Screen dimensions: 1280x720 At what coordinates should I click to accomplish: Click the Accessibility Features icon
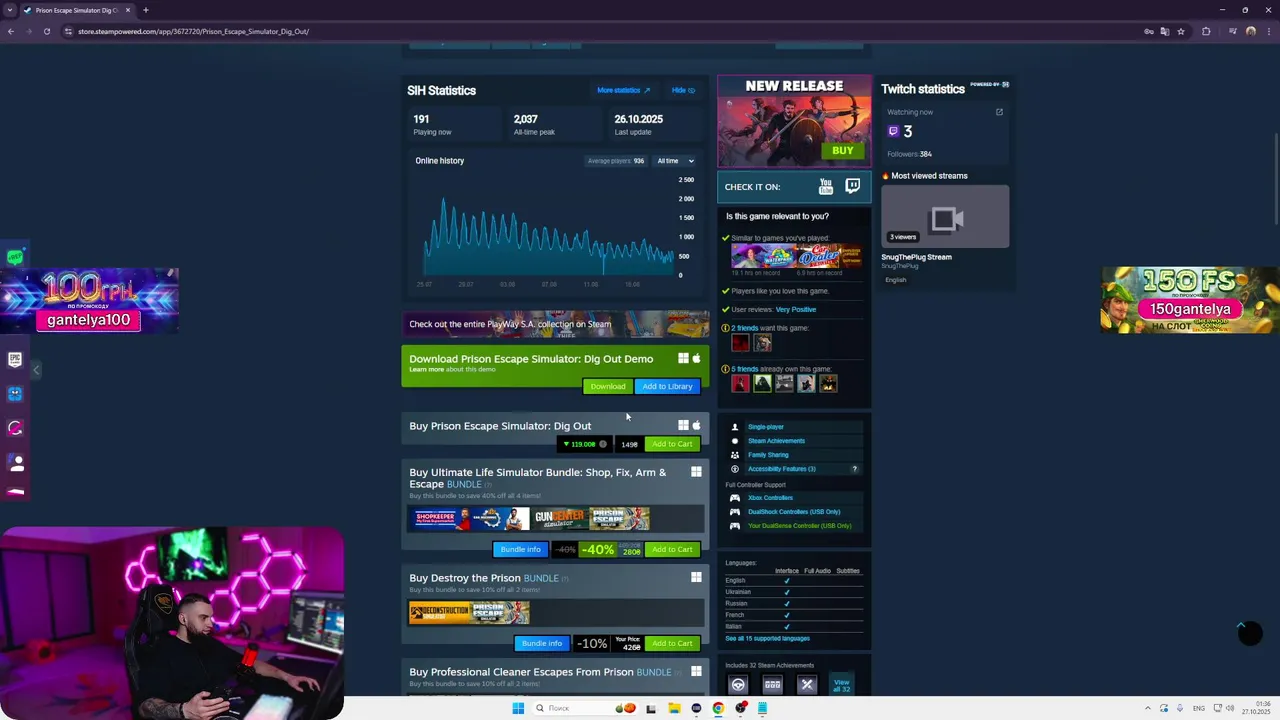[x=735, y=469]
